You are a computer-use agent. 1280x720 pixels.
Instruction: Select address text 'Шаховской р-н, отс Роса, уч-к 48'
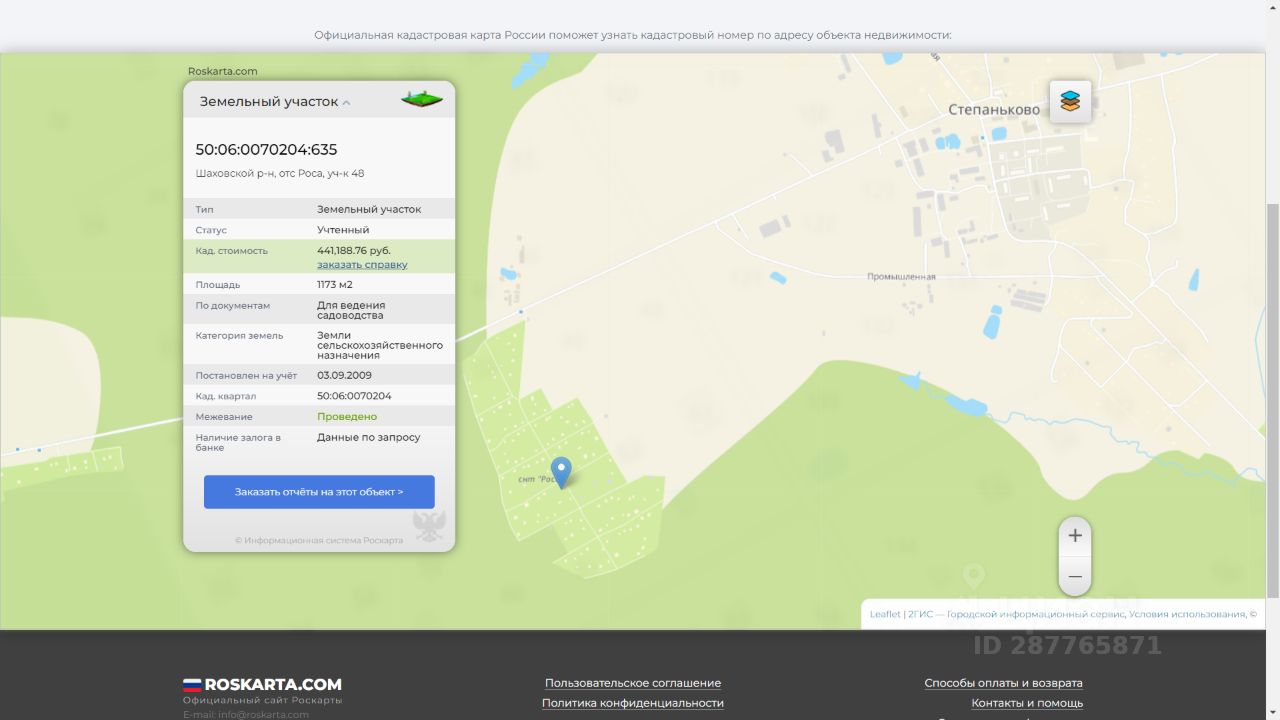[280, 174]
